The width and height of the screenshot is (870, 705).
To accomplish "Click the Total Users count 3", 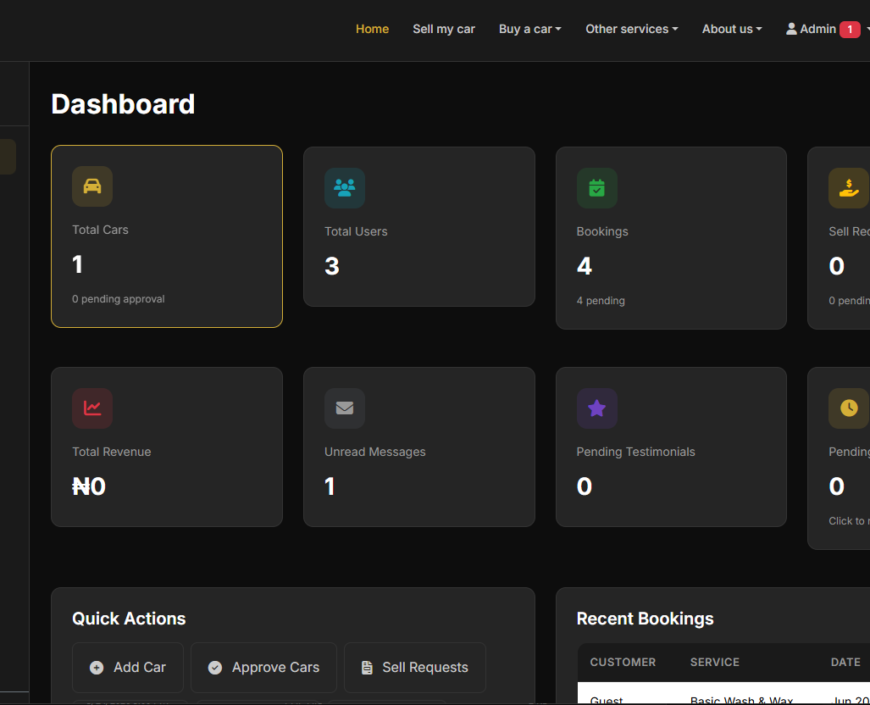I will coord(332,266).
